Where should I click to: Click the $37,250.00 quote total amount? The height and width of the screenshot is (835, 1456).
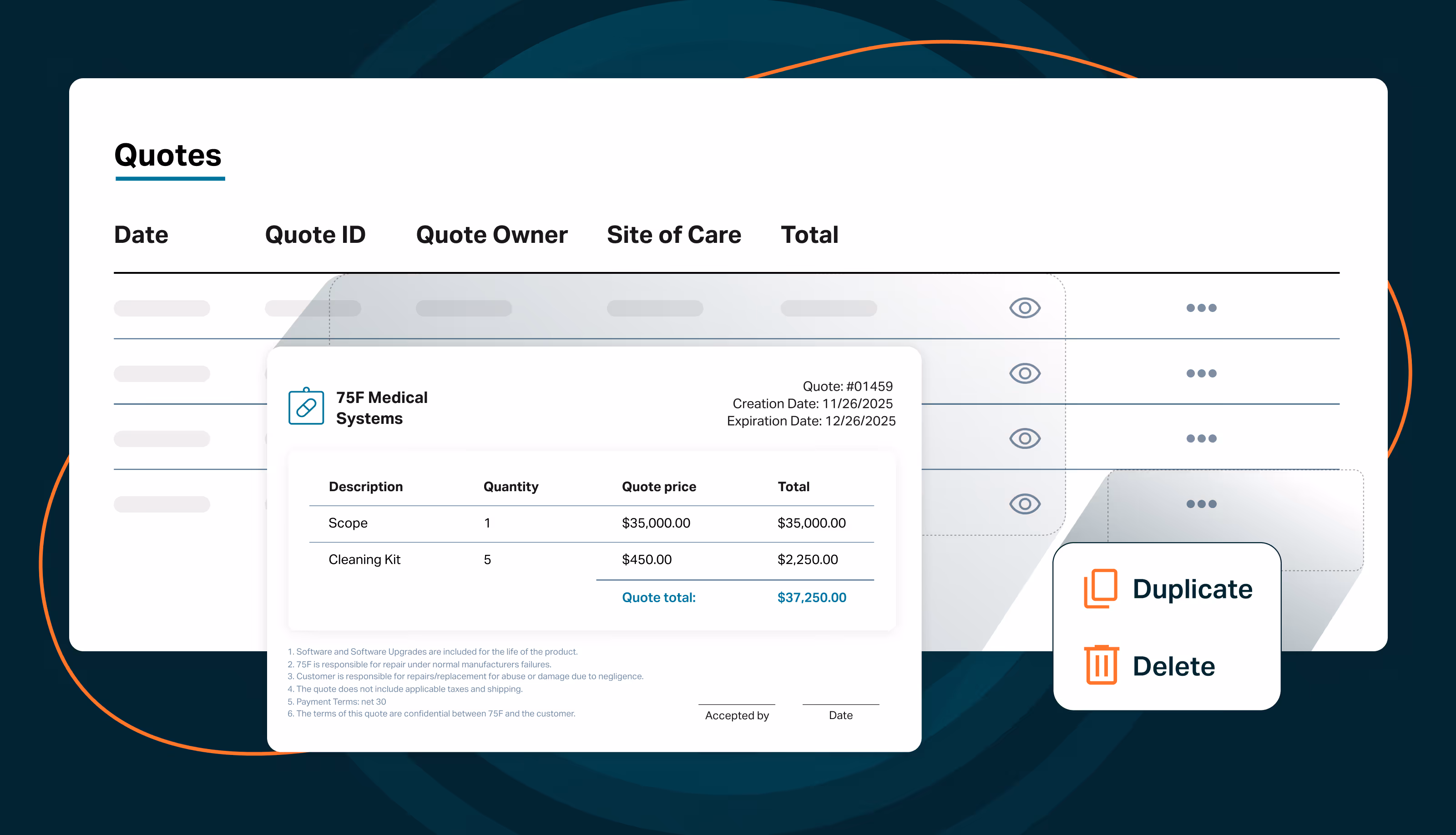coord(811,597)
